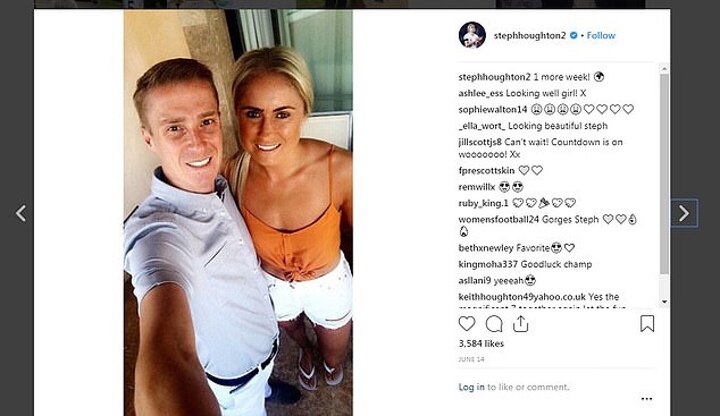Visit jillscottjs8 commenter profile

pos(480,142)
